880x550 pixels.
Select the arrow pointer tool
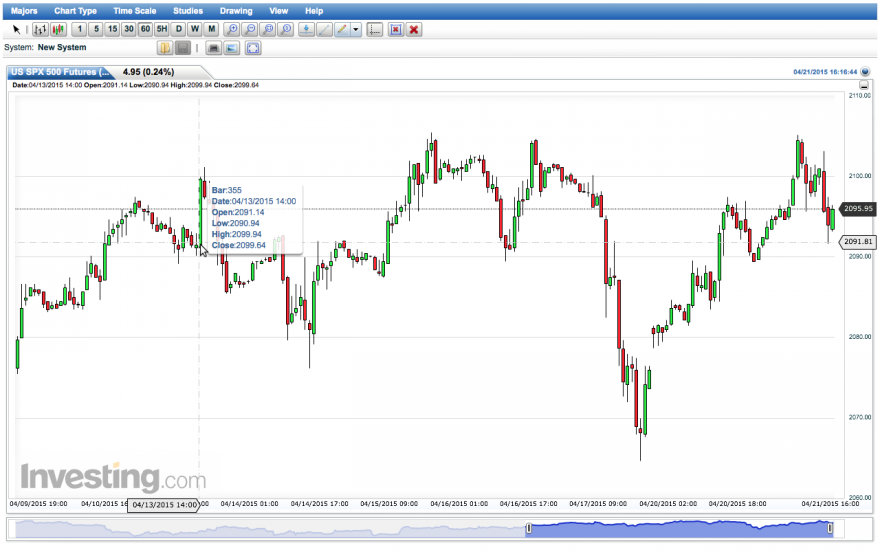pyautogui.click(x=16, y=30)
